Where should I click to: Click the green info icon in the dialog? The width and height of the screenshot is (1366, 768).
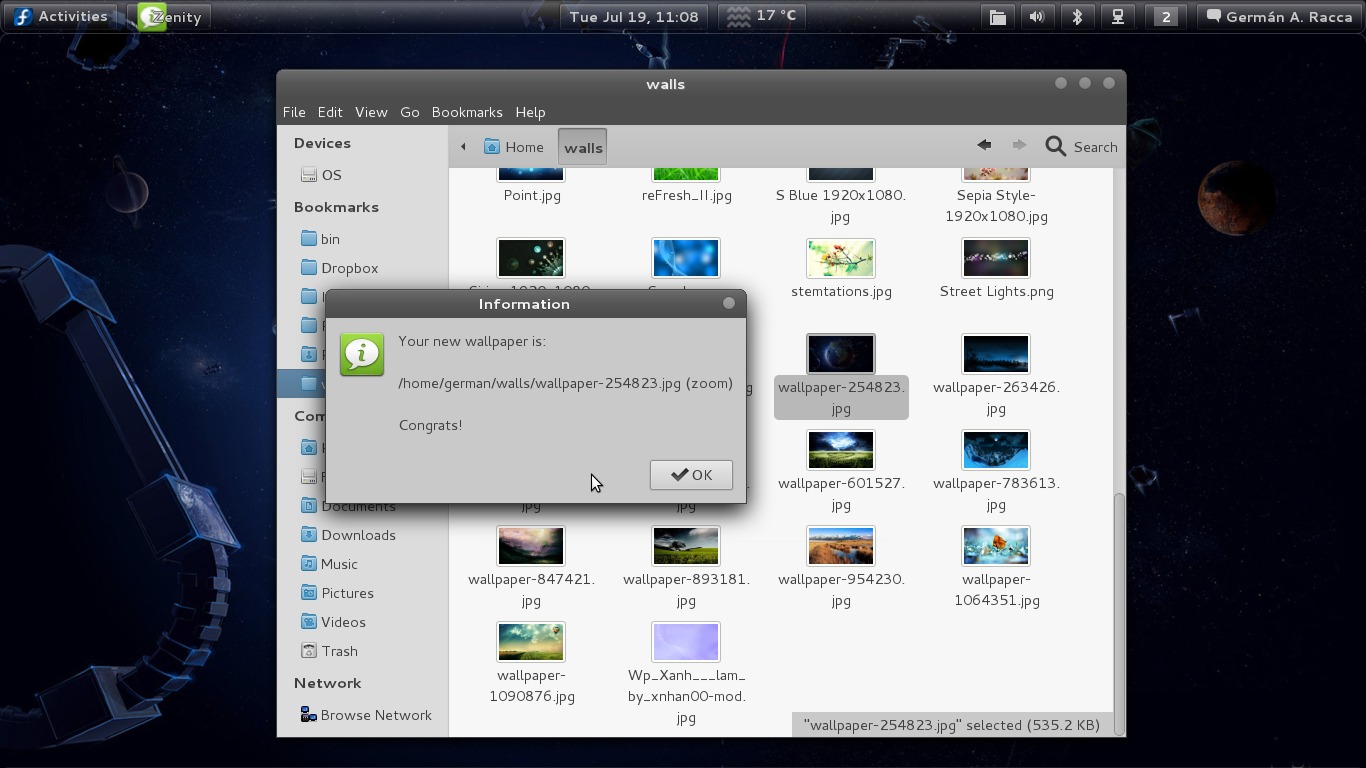point(362,355)
